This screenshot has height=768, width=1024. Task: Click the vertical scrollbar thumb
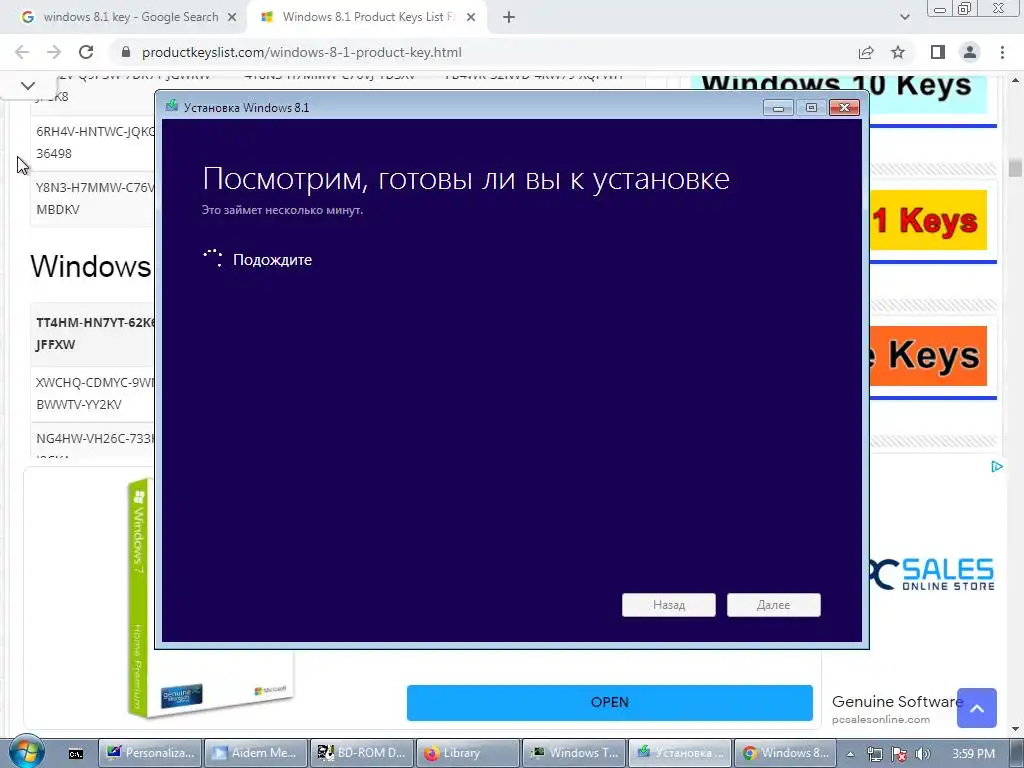(1015, 167)
